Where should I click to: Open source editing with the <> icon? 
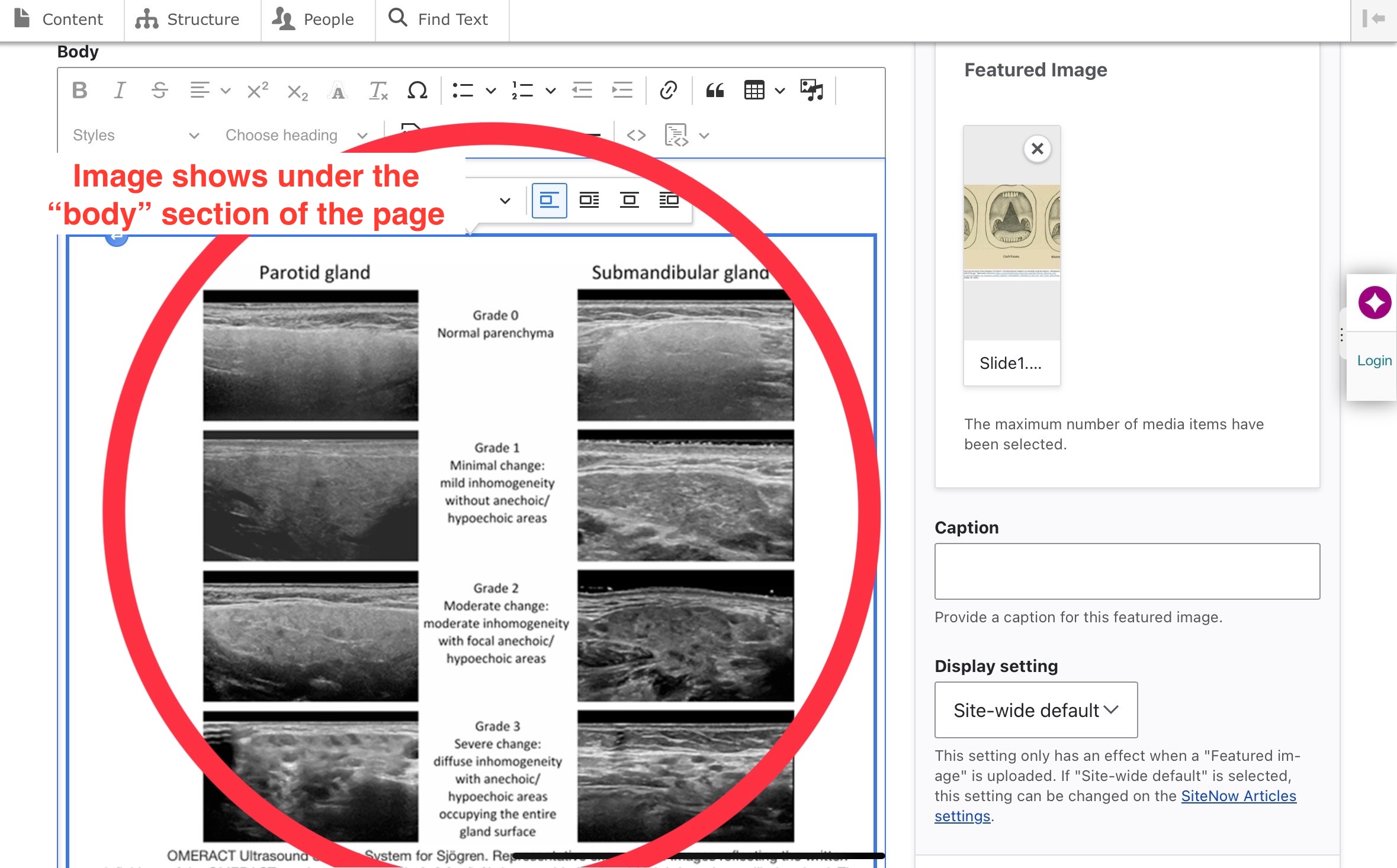[x=638, y=135]
